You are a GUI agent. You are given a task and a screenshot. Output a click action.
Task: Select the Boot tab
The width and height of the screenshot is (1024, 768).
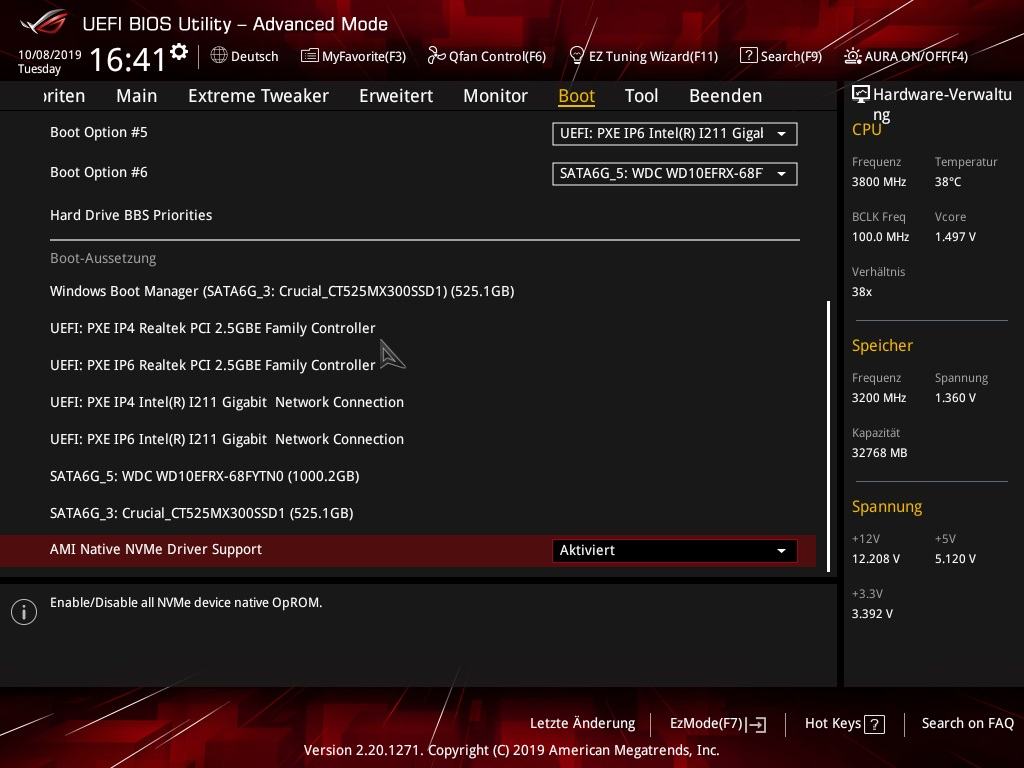tap(577, 96)
